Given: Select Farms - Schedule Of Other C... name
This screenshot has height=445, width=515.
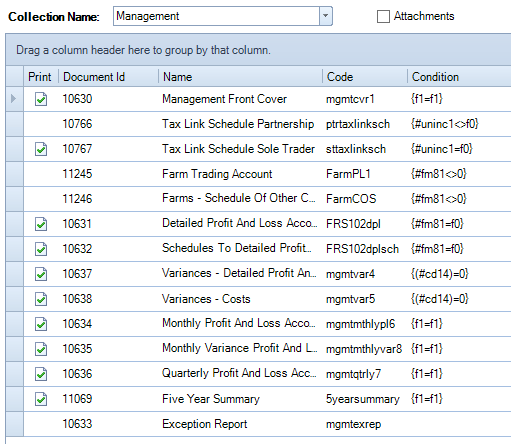Looking at the screenshot, I should point(239,198).
